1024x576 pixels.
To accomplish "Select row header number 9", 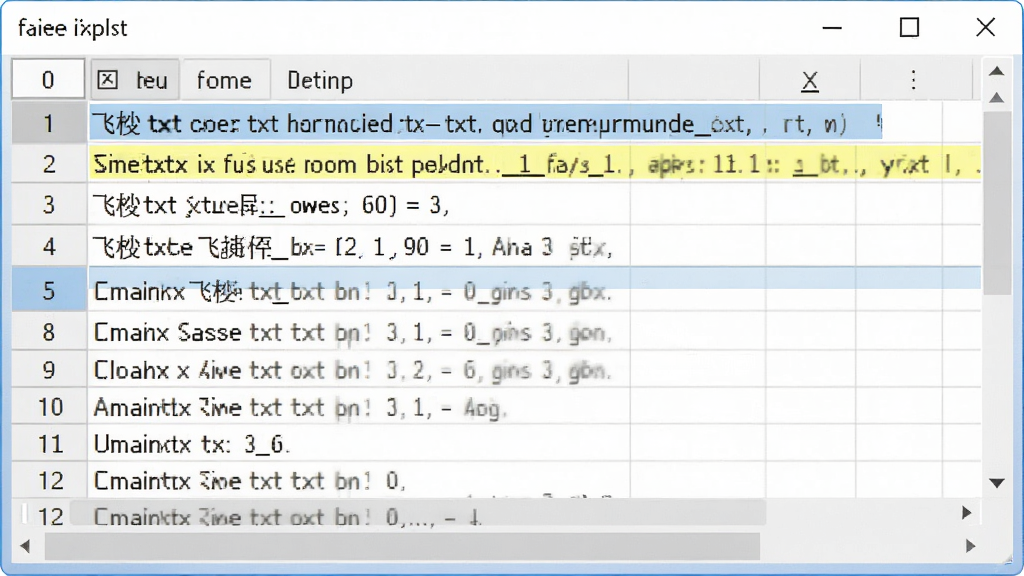I will click(x=49, y=370).
